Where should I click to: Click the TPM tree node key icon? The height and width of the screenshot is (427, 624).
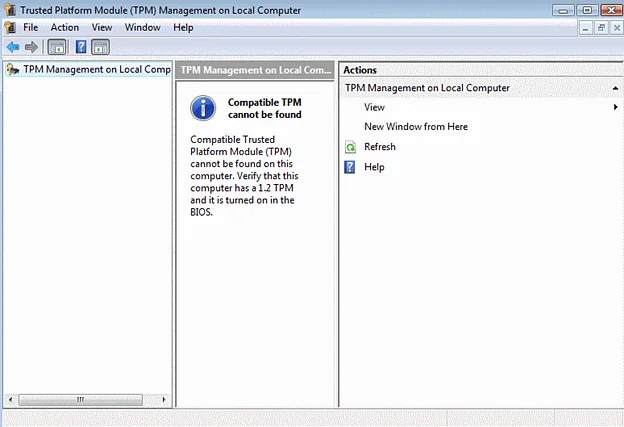point(13,70)
